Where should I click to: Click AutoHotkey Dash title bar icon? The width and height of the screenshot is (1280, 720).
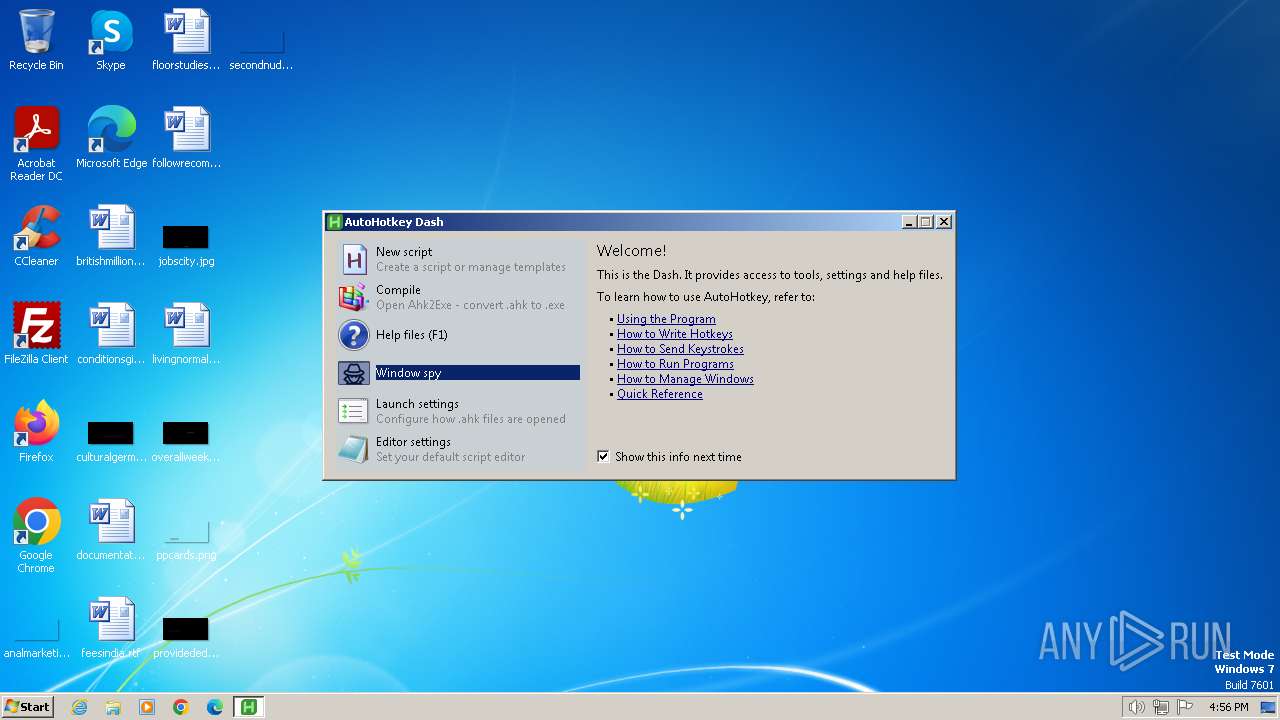tap(335, 222)
